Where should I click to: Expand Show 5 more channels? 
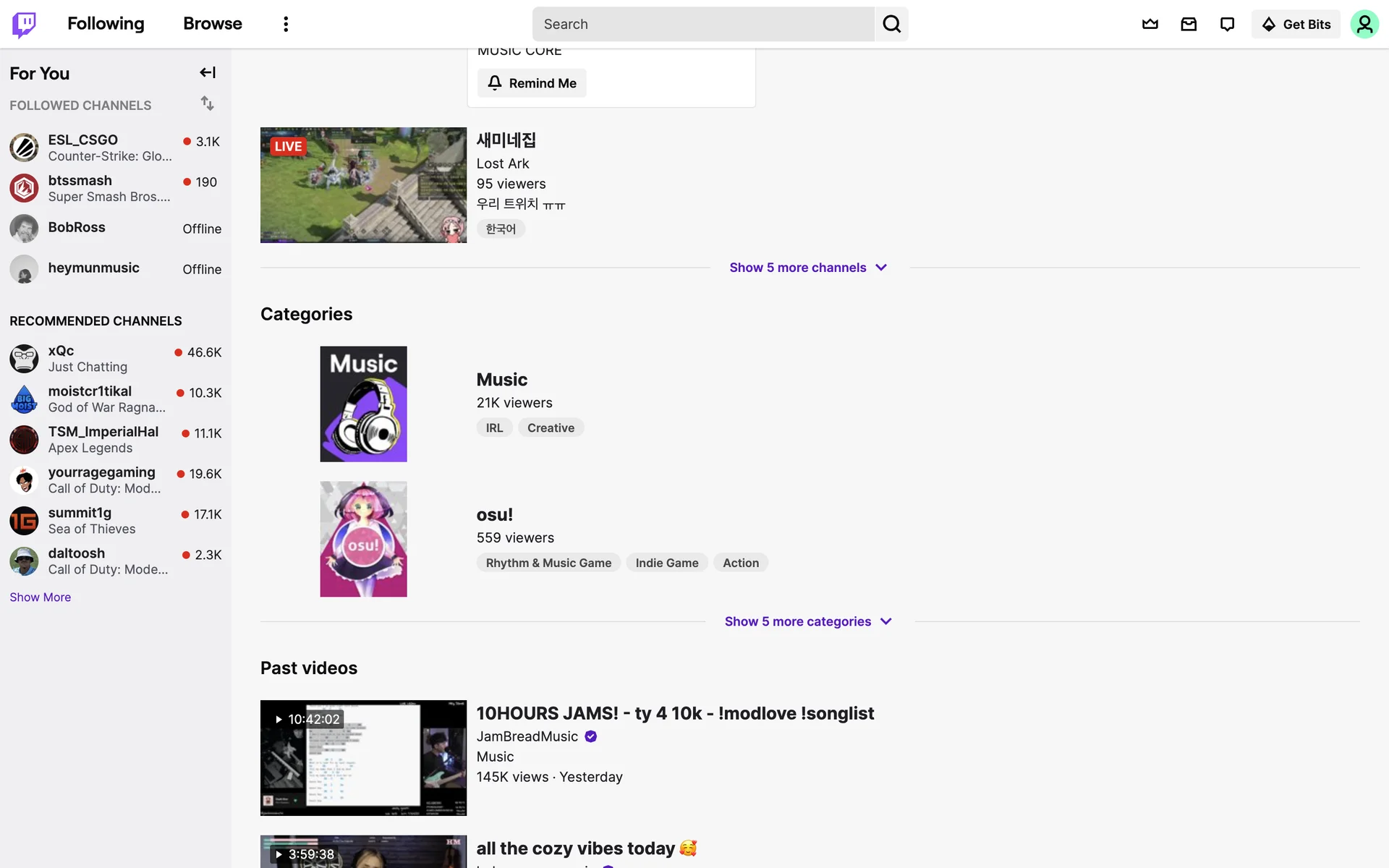click(x=808, y=268)
